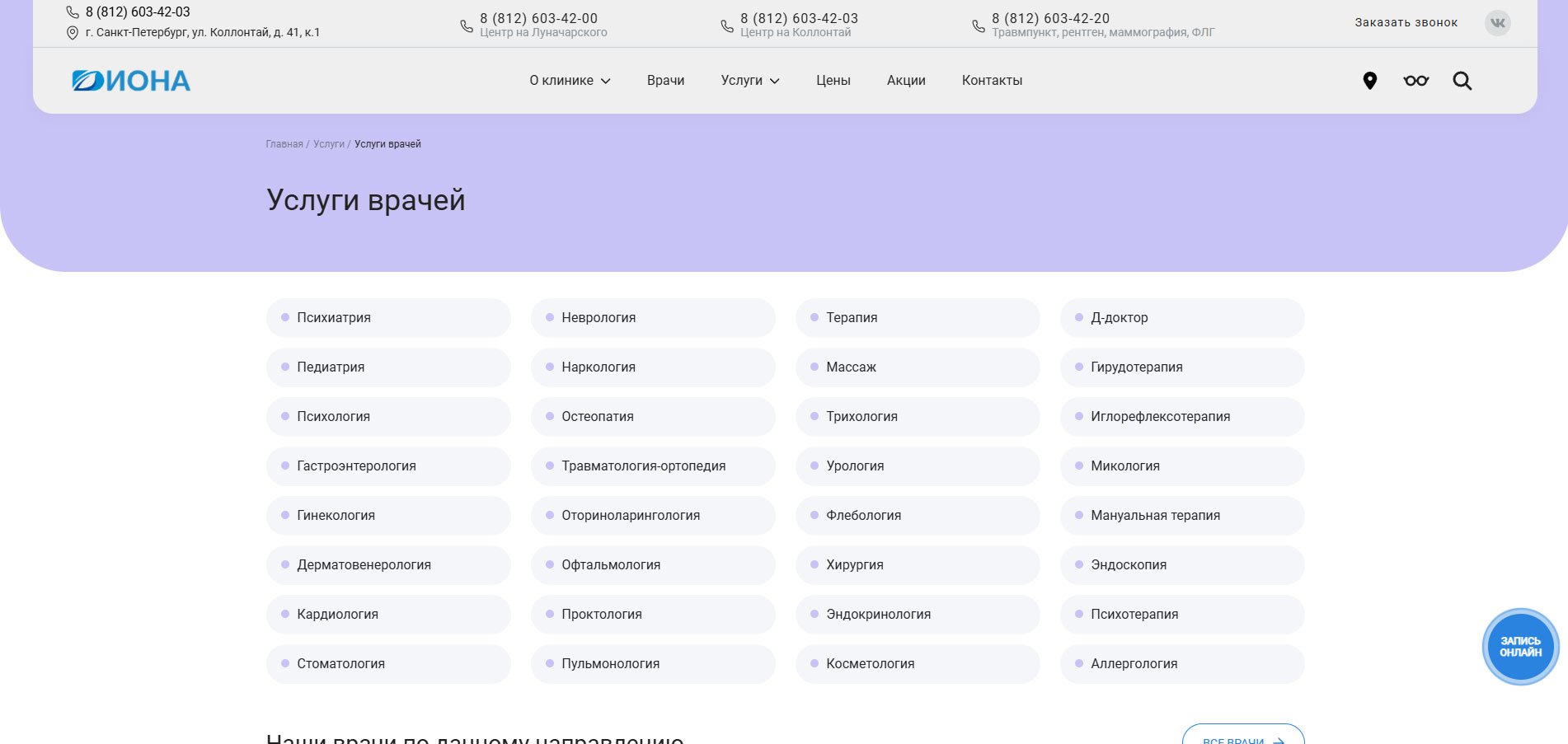Viewport: 1568px width, 744px height.
Task: Go to Главная breadcrumb link
Action: click(284, 144)
